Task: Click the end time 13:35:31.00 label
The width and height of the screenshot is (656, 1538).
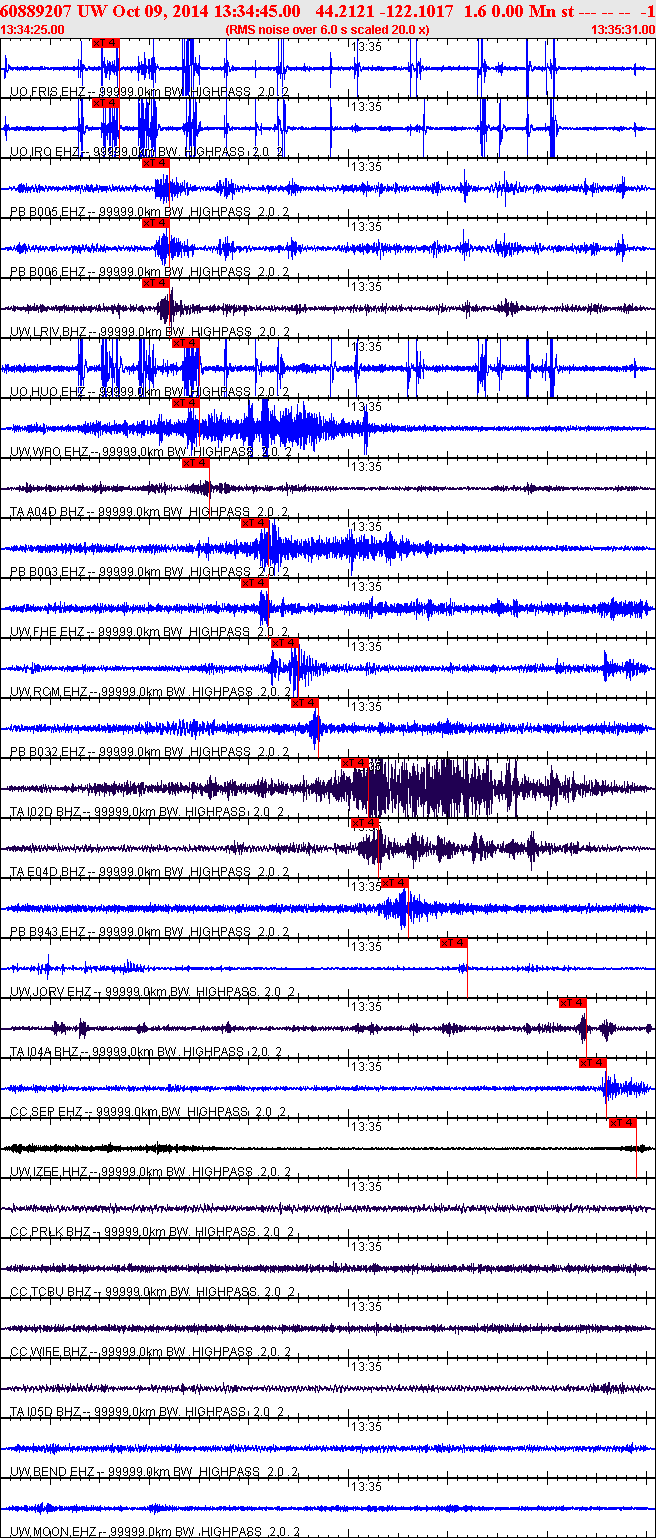Action: (623, 30)
